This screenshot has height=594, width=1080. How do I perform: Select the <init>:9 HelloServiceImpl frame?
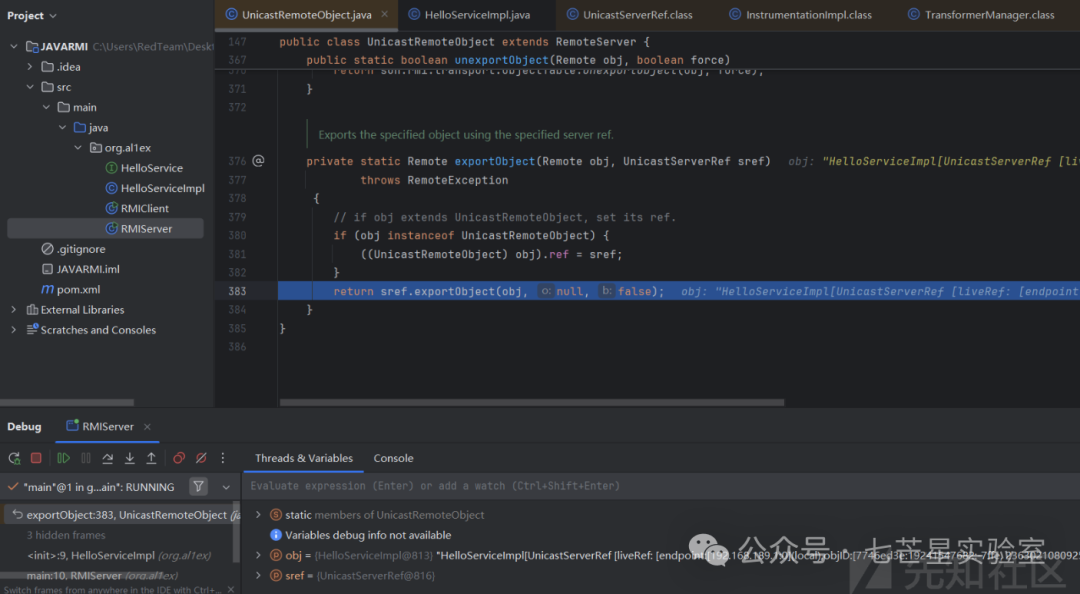(119, 555)
